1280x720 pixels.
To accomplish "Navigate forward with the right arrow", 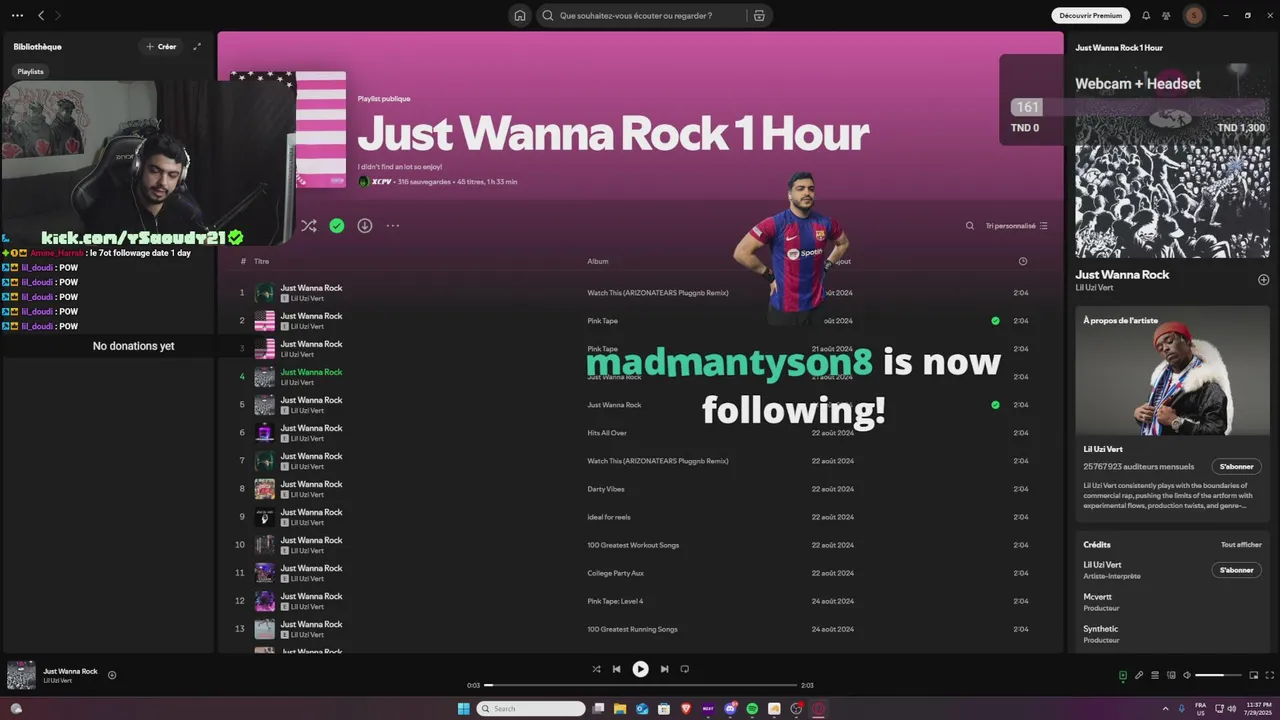I will pyautogui.click(x=58, y=16).
